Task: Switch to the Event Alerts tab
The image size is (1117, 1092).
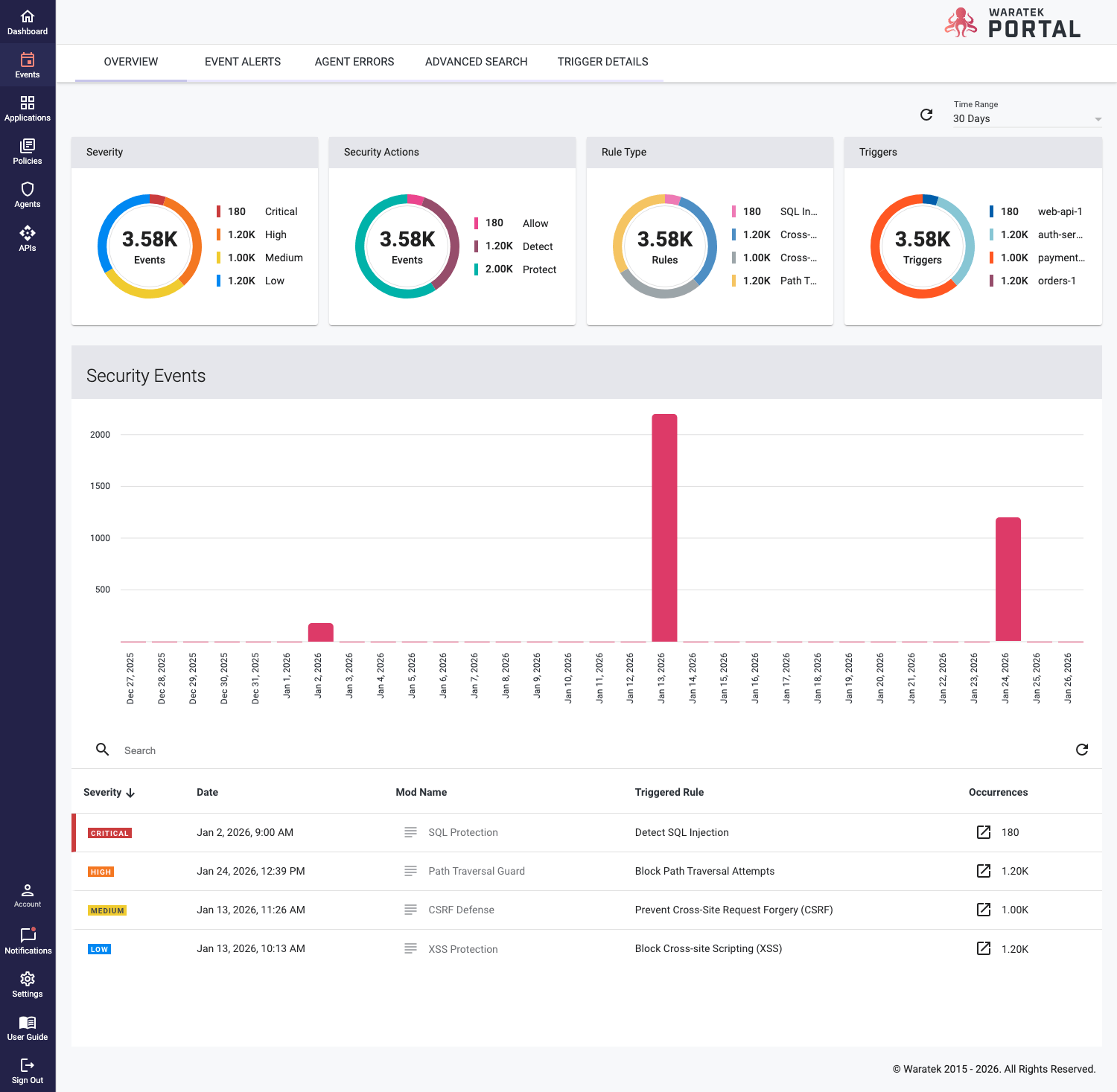Action: click(x=243, y=62)
